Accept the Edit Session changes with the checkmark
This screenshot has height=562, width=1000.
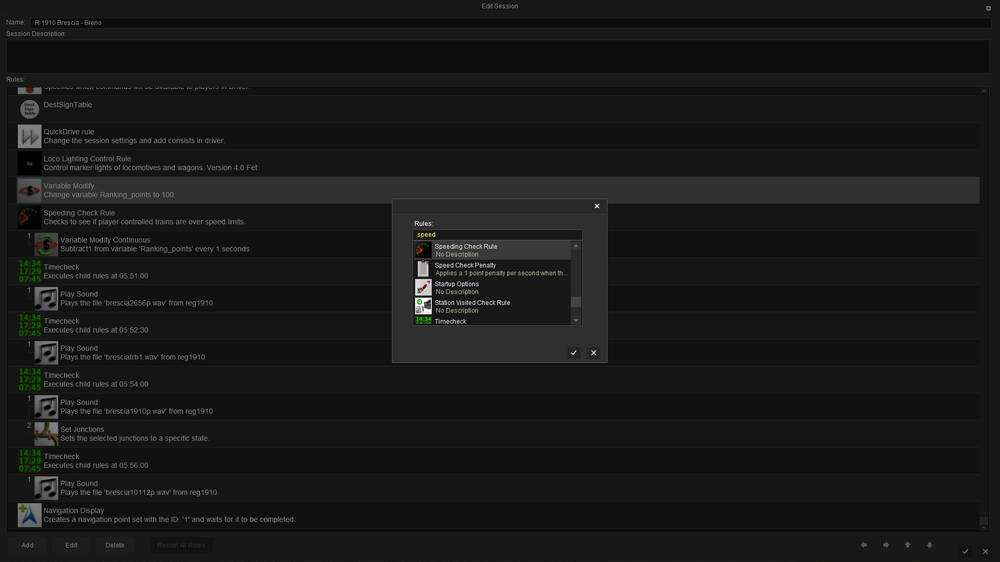tap(965, 552)
